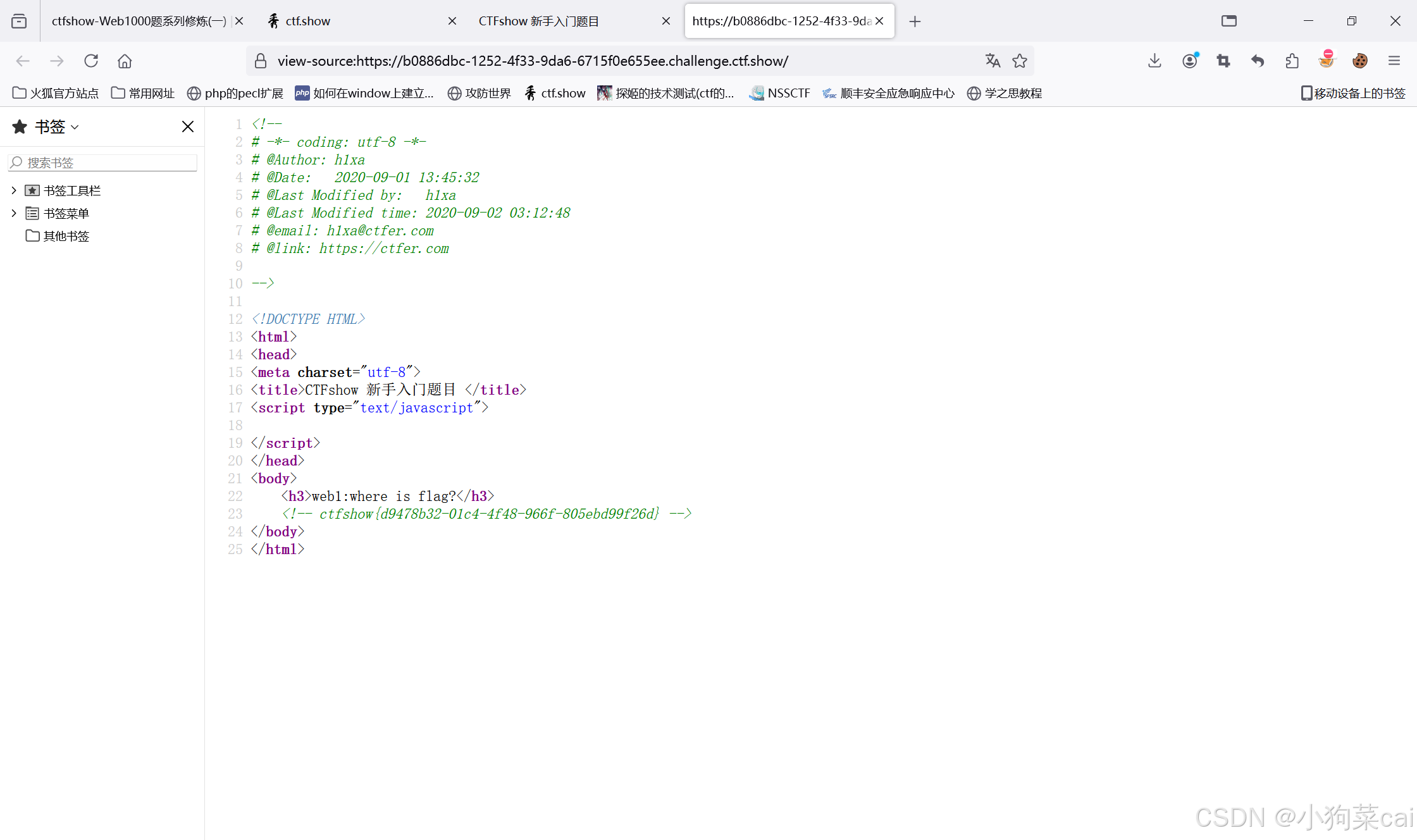Close the bookmarks sidebar

pos(188,127)
